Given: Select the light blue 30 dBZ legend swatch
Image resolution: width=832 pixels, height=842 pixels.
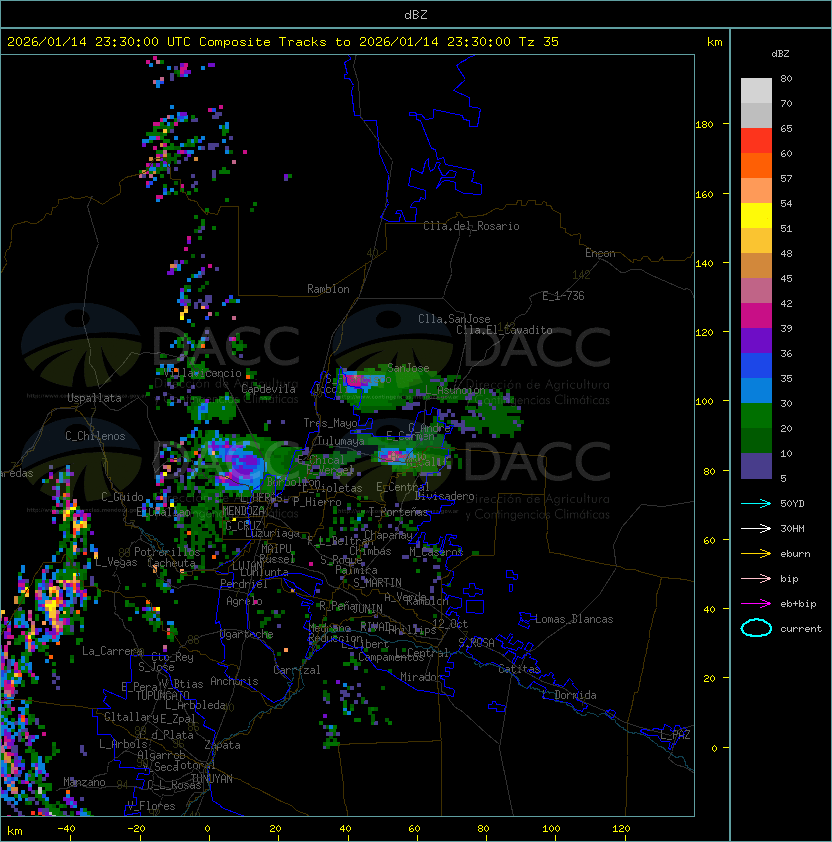Looking at the screenshot, I should [756, 391].
